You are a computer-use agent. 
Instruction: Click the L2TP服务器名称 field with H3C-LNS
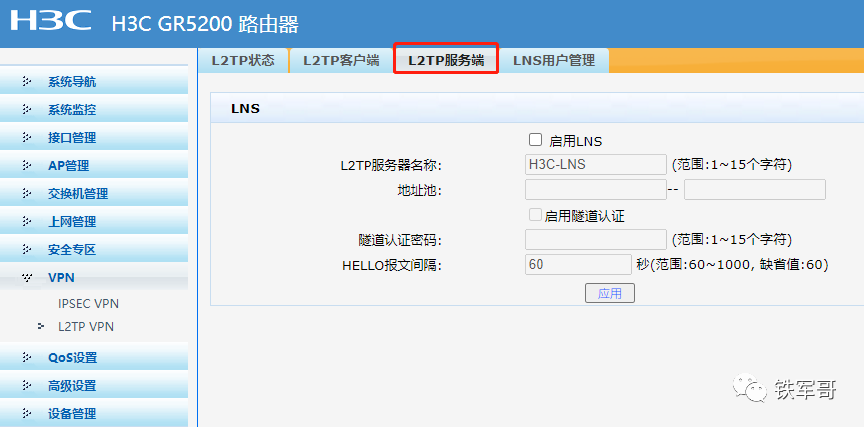(x=596, y=164)
